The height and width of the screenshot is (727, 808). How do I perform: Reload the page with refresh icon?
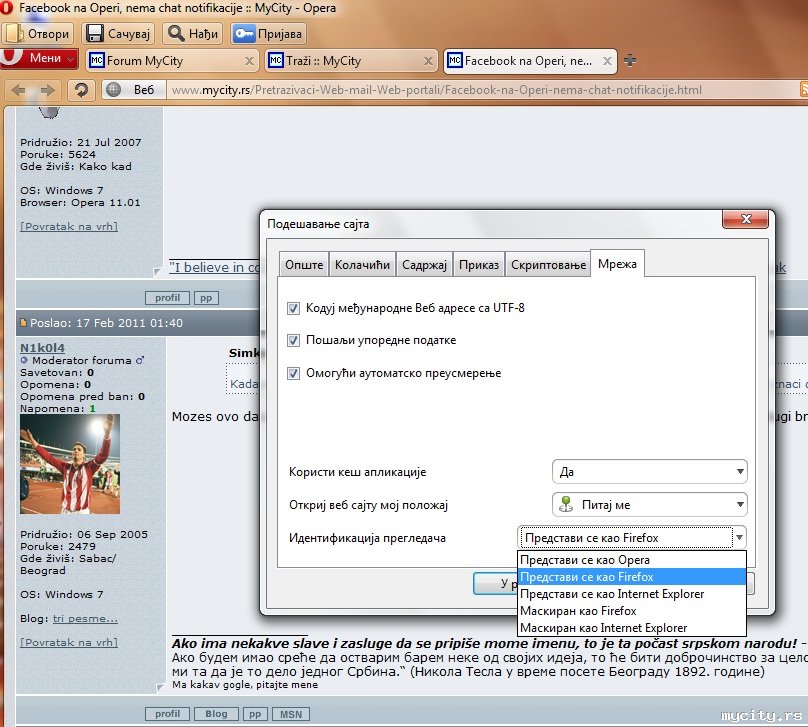(80, 90)
